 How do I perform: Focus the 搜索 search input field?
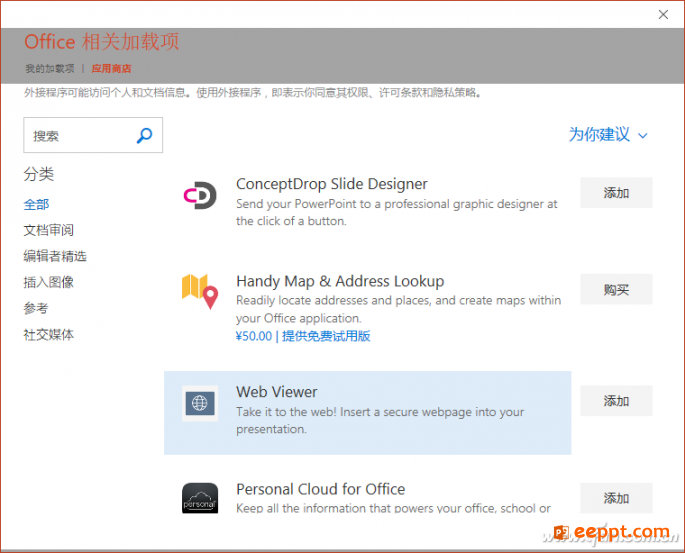[93, 135]
